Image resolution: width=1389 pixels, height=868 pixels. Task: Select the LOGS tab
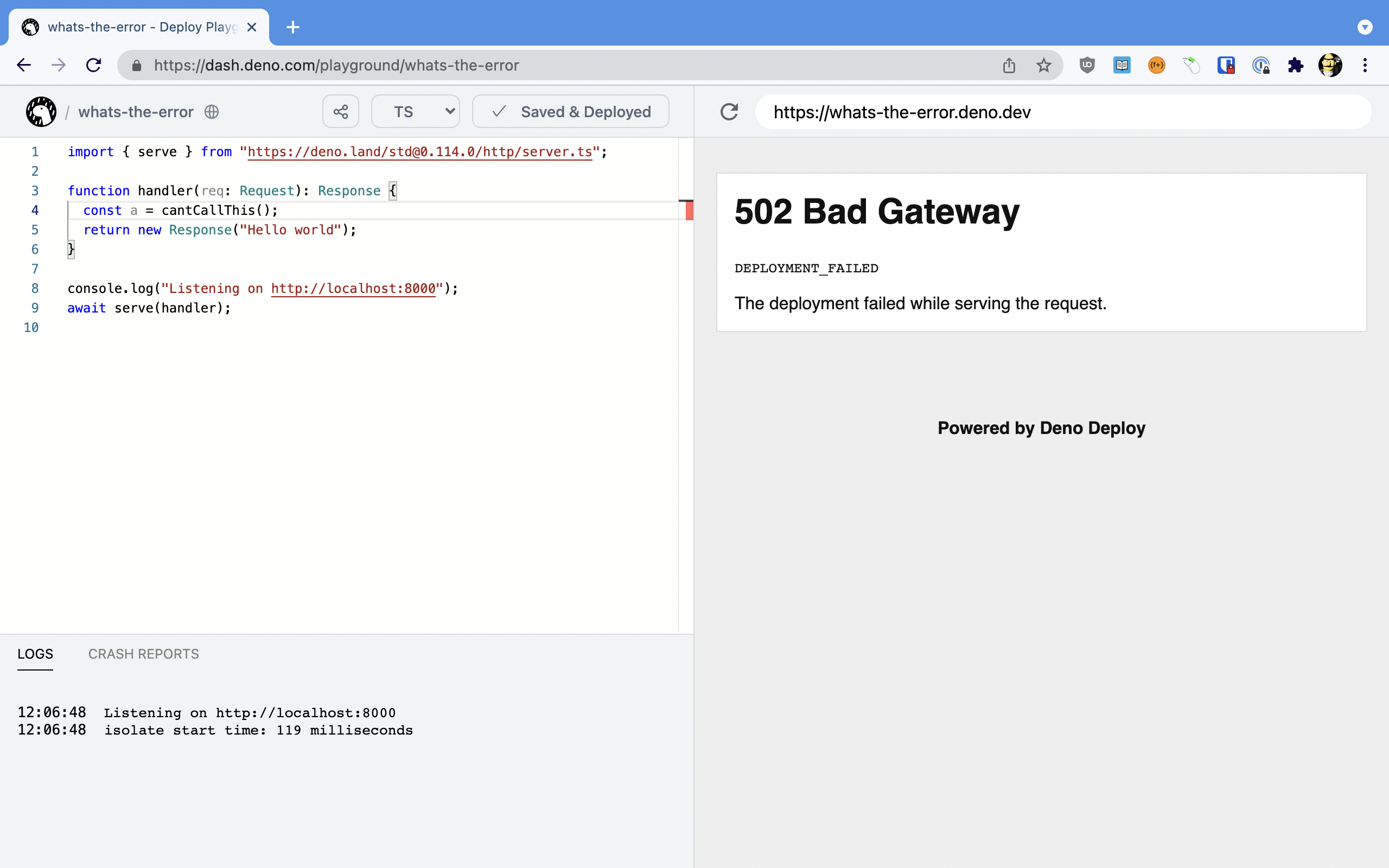pyautogui.click(x=35, y=654)
